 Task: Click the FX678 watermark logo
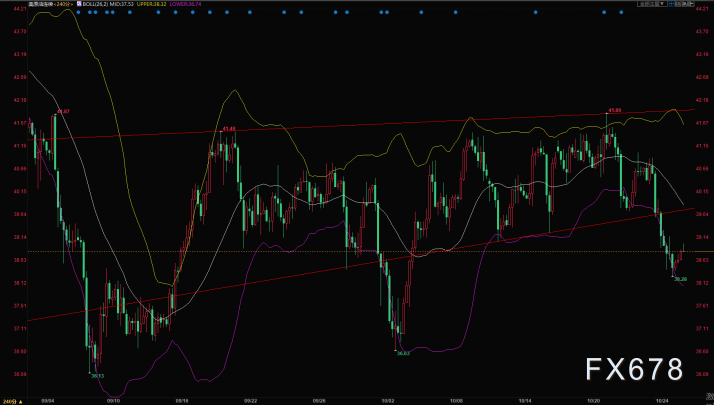pyautogui.click(x=634, y=368)
